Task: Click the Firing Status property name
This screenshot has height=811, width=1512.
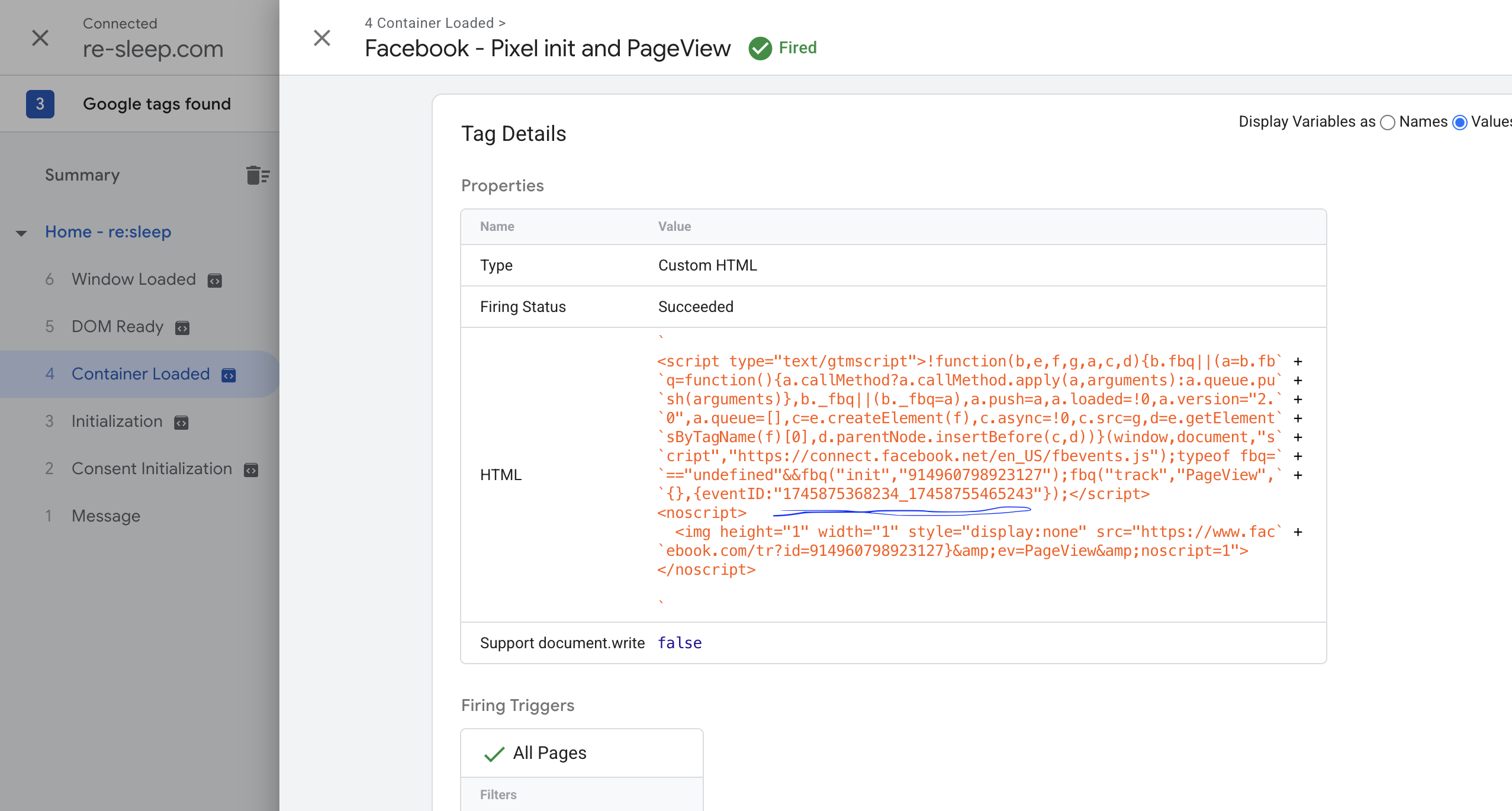Action: click(523, 307)
